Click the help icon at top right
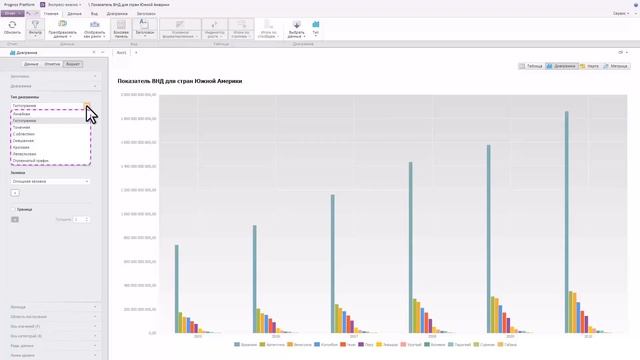Image resolution: width=640 pixels, height=360 pixels. [636, 4]
